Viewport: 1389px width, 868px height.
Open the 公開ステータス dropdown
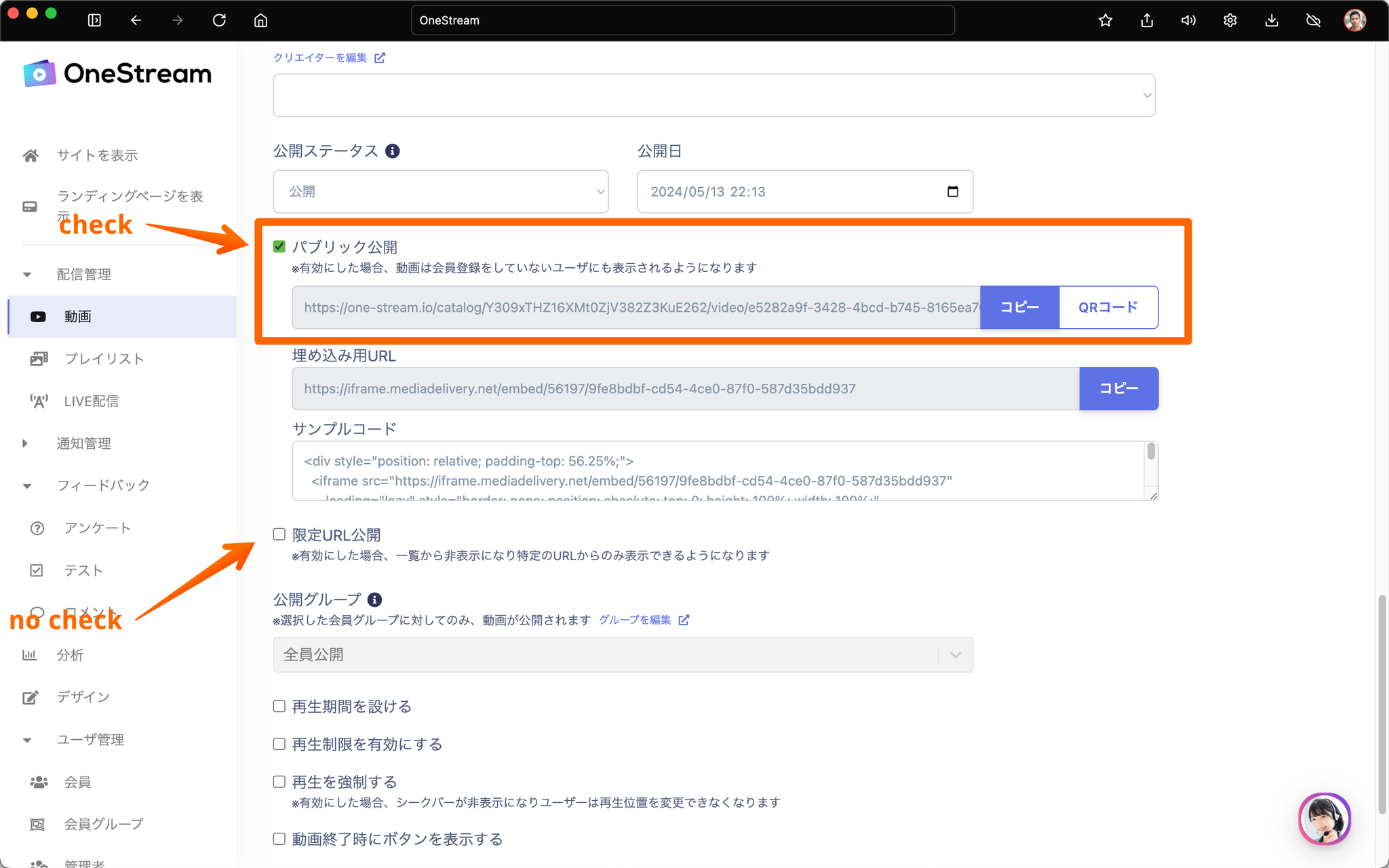coord(441,191)
